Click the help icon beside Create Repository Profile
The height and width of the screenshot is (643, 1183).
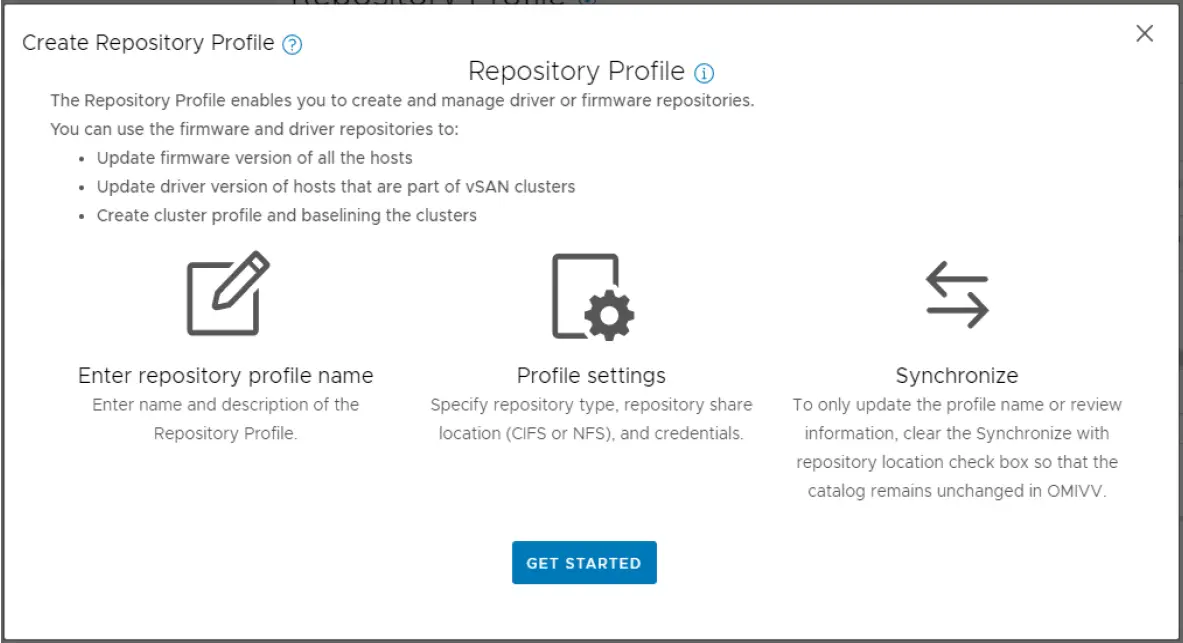coord(292,44)
